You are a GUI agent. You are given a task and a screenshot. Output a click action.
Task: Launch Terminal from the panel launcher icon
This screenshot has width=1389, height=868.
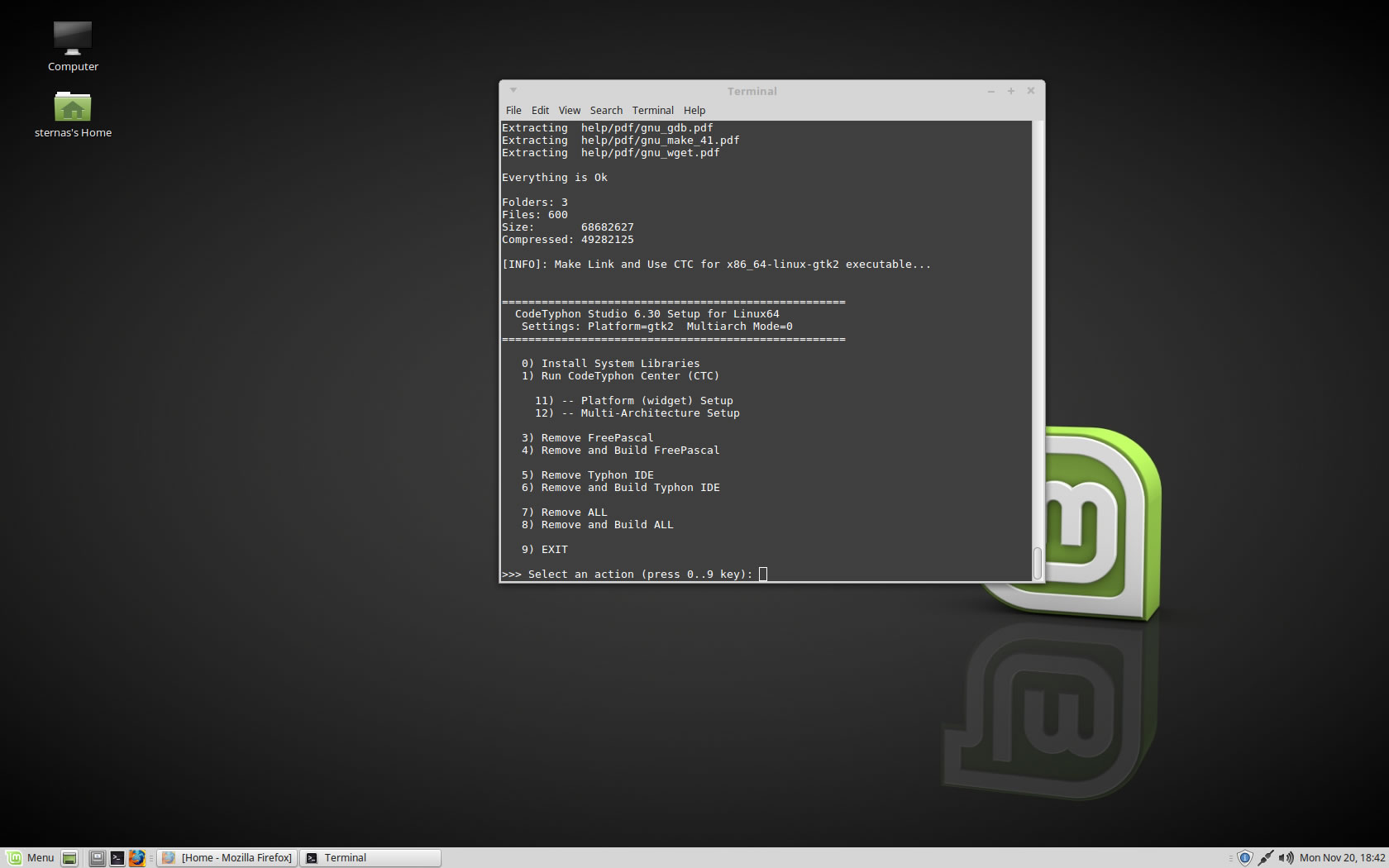point(117,858)
